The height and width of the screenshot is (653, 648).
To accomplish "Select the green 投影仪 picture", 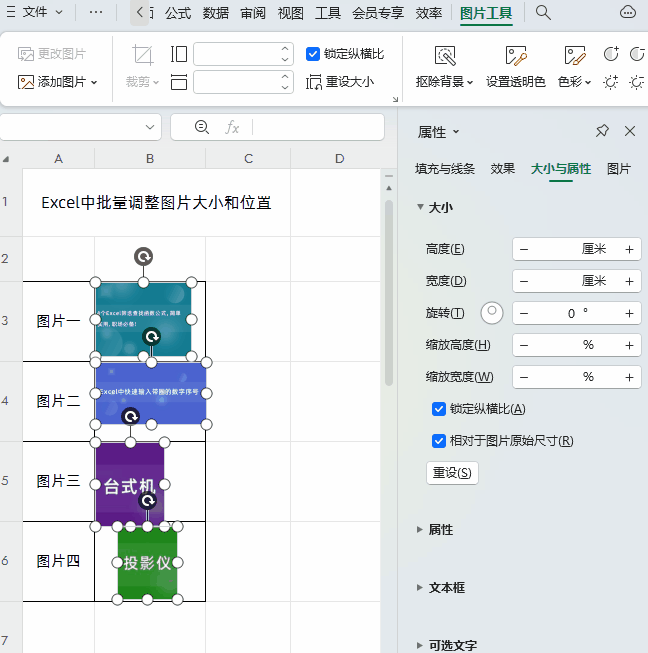I will click(147, 563).
